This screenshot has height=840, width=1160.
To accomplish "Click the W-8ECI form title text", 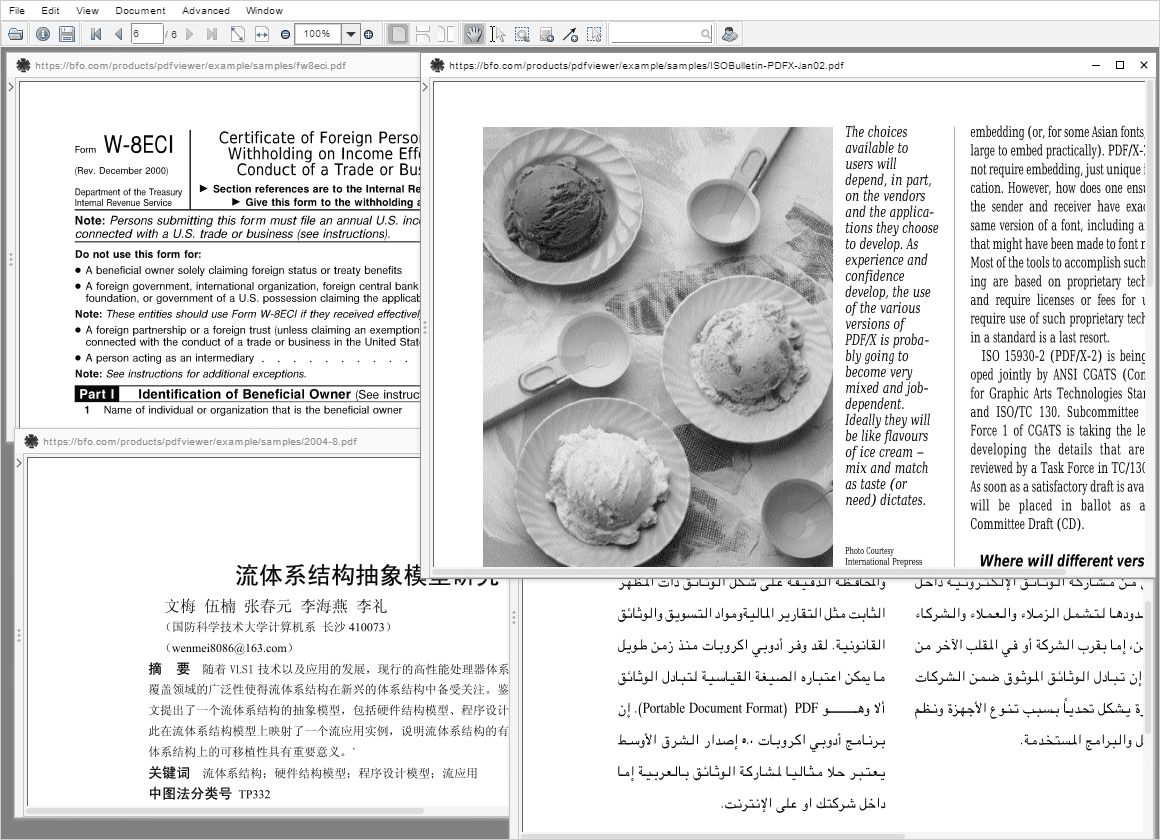I will pos(138,144).
